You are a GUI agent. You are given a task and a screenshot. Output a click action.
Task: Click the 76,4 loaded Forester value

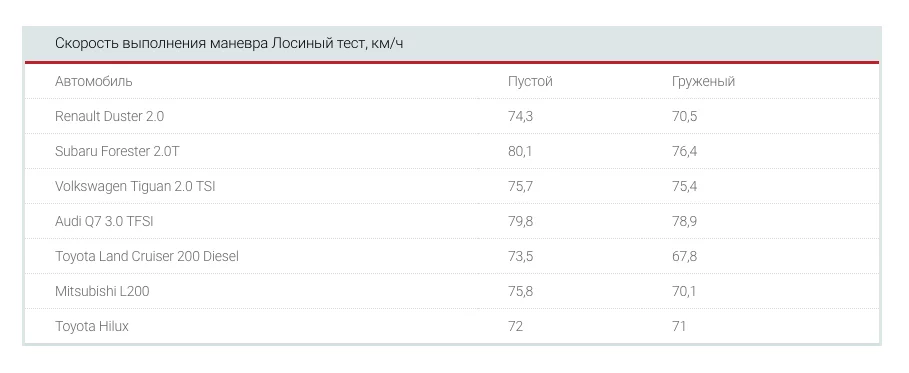click(684, 151)
